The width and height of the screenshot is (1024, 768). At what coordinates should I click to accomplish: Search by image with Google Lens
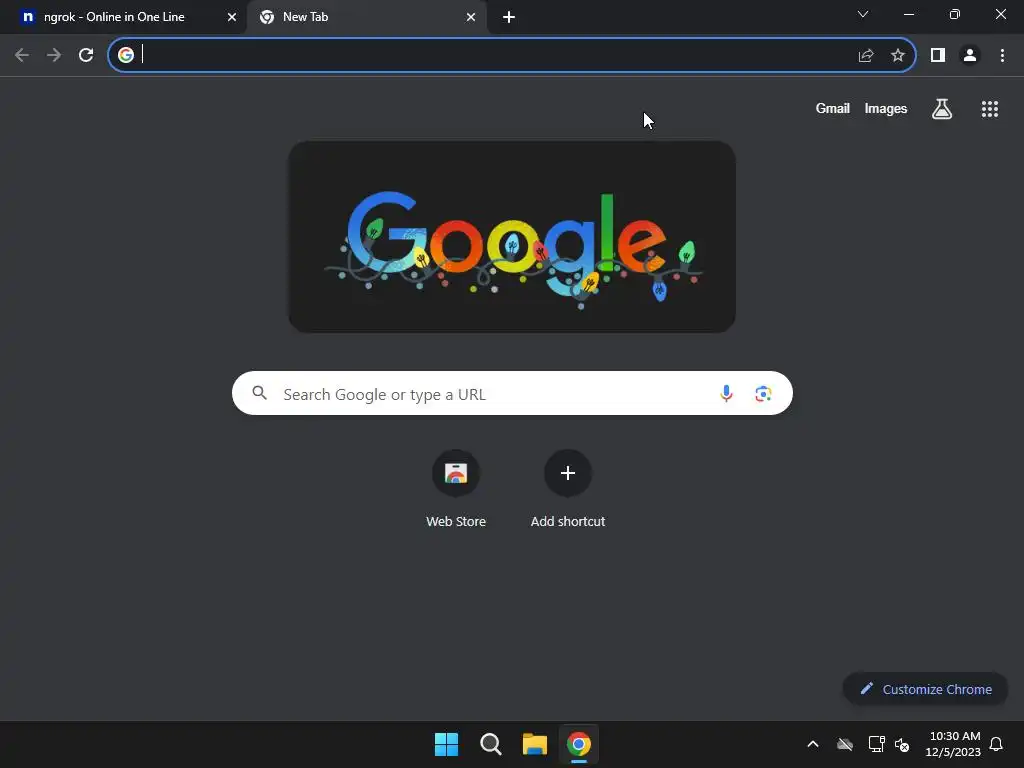[x=763, y=394]
